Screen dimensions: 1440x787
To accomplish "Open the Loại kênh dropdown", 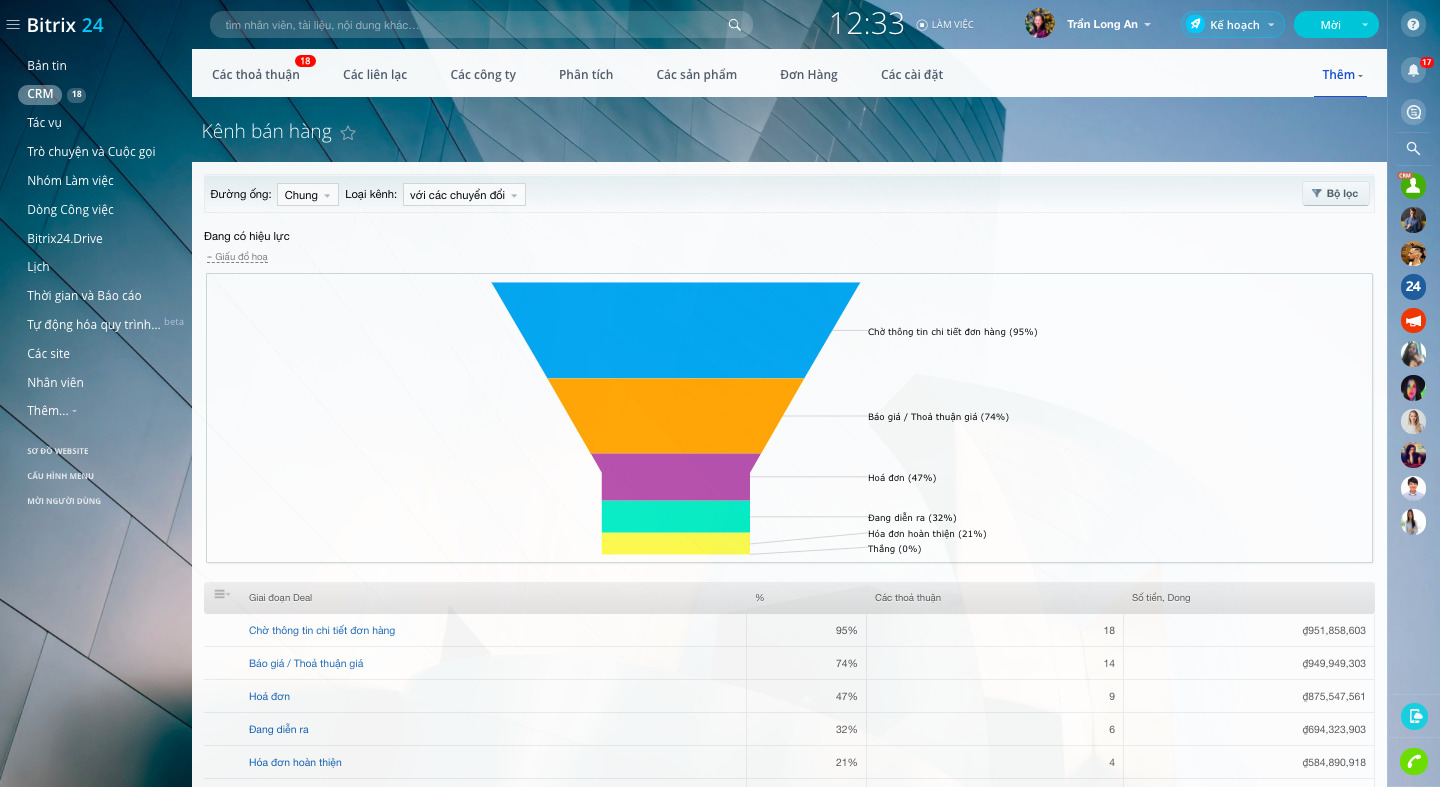I will tap(464, 194).
